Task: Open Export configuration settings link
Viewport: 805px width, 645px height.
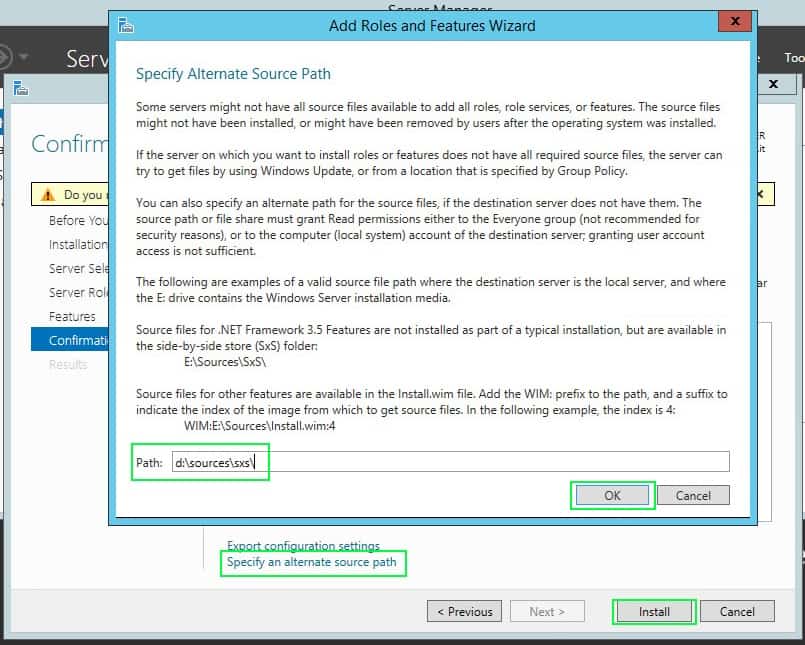Action: 303,546
